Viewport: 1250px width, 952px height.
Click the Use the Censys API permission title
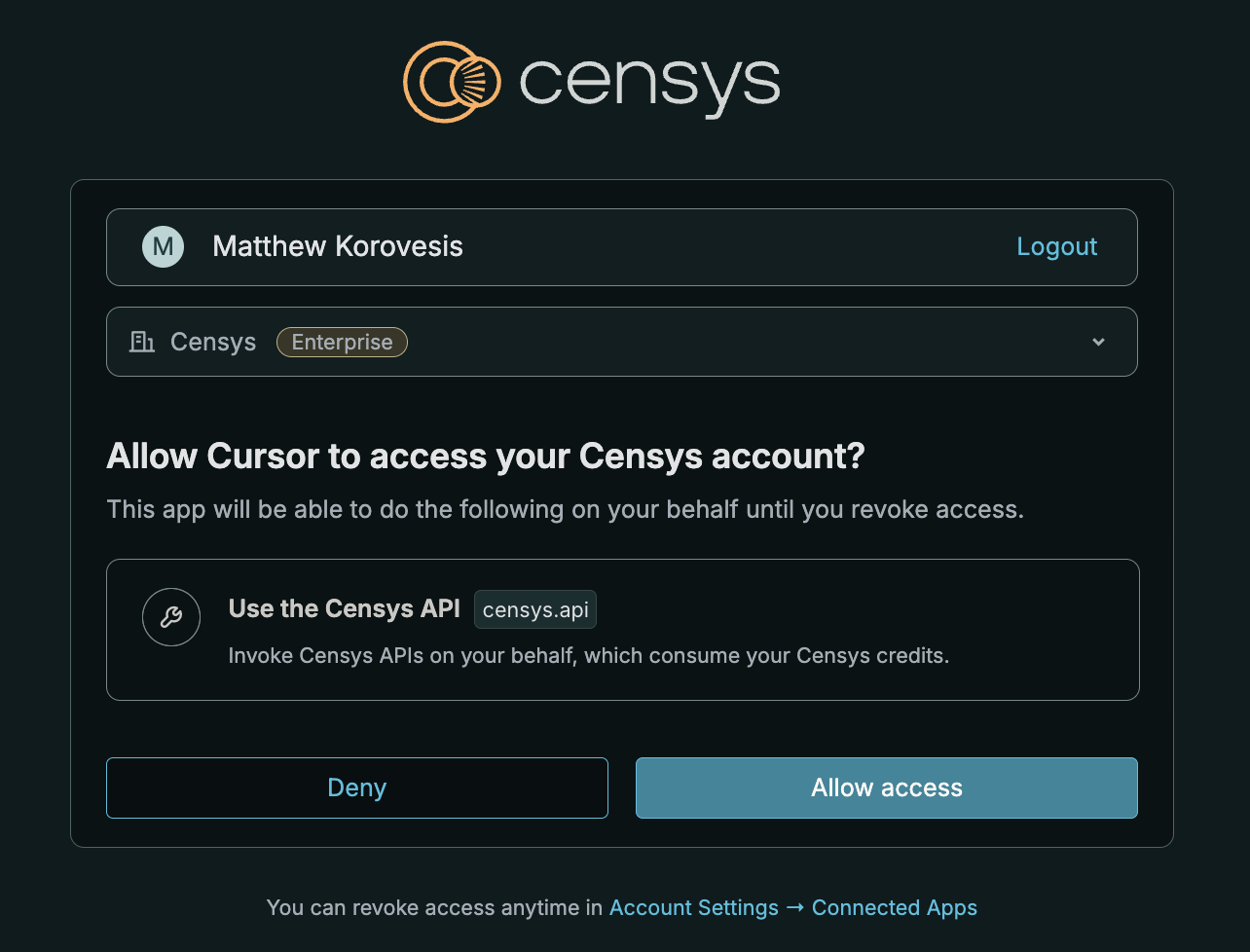344,608
